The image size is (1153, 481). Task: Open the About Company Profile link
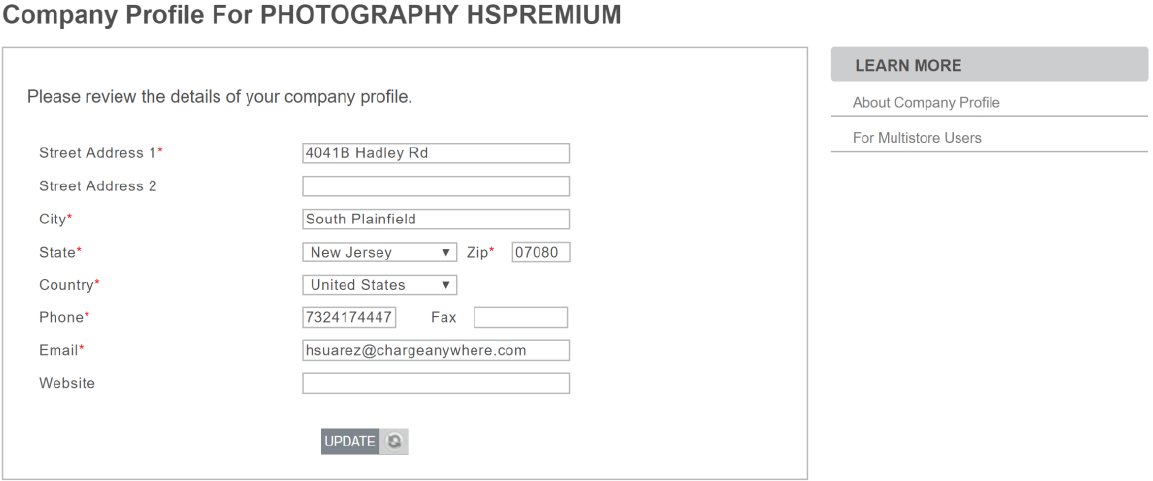click(926, 103)
